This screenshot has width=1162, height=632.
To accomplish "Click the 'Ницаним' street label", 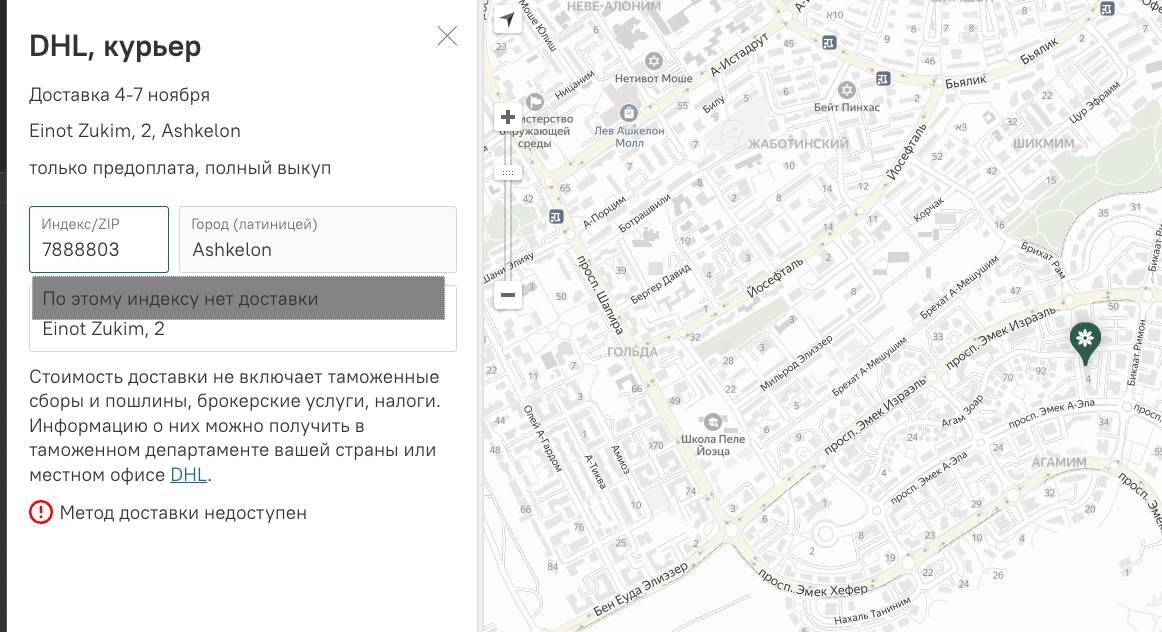I will pos(574,84).
